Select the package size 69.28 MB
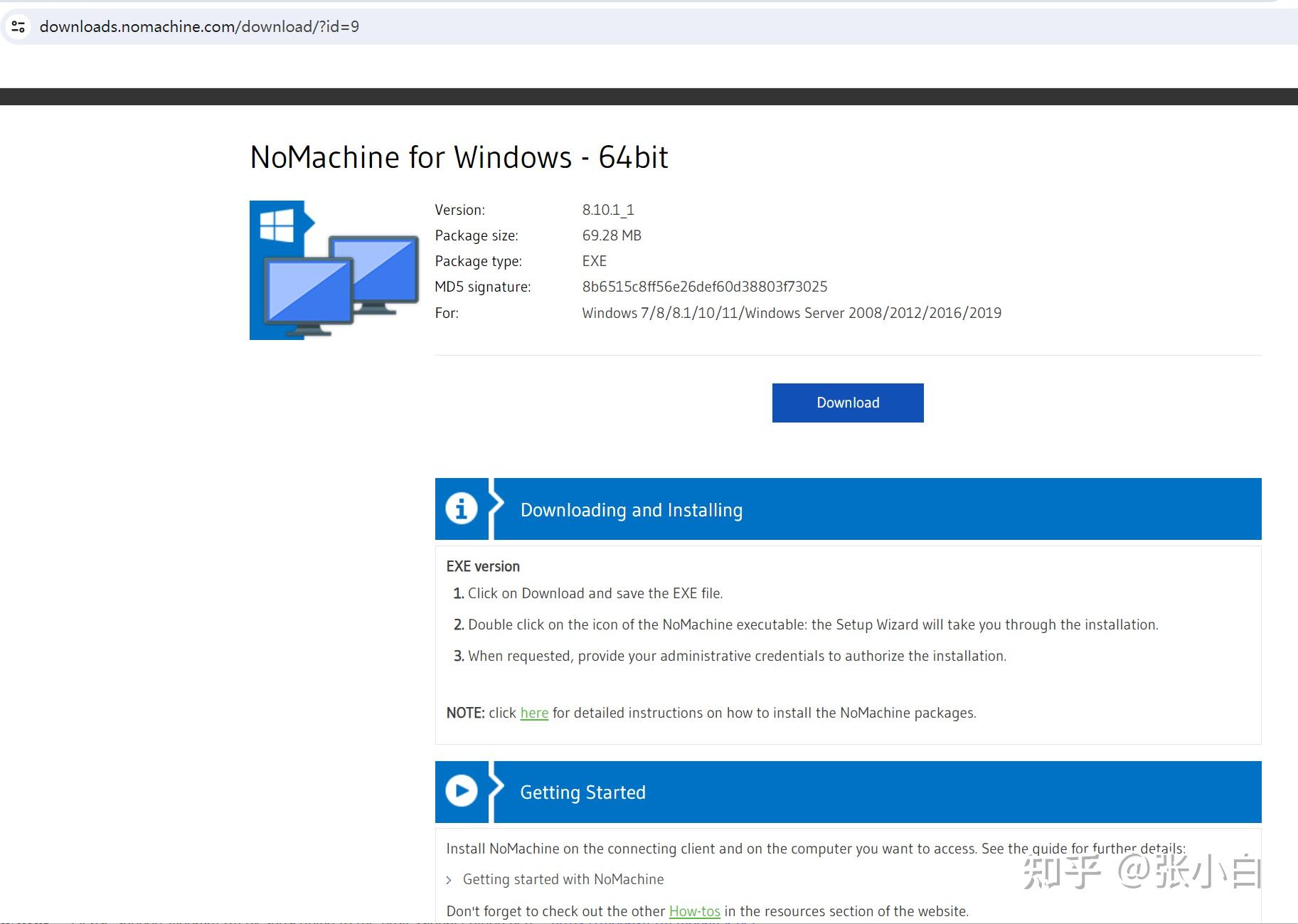This screenshot has height=924, width=1298. point(612,235)
